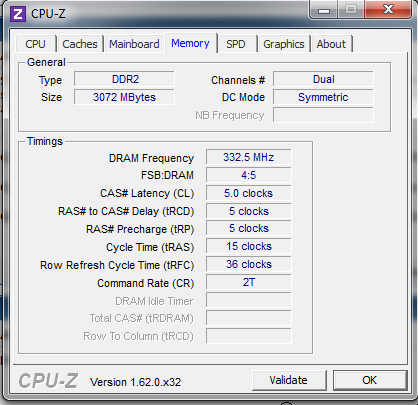The width and height of the screenshot is (418, 405).
Task: Click the tRCD 5 clocks value
Action: click(x=249, y=211)
